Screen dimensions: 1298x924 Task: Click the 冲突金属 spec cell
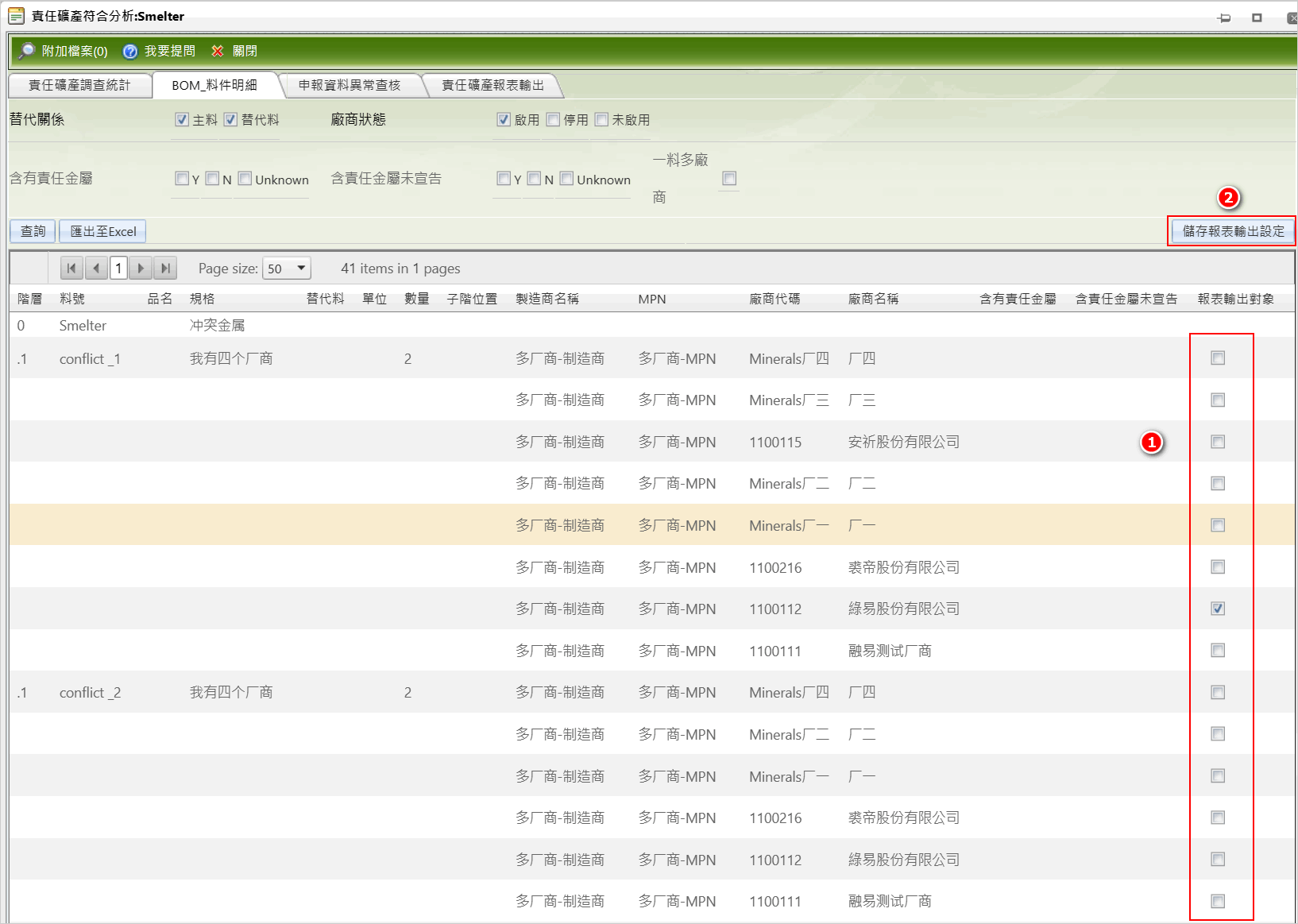217,325
